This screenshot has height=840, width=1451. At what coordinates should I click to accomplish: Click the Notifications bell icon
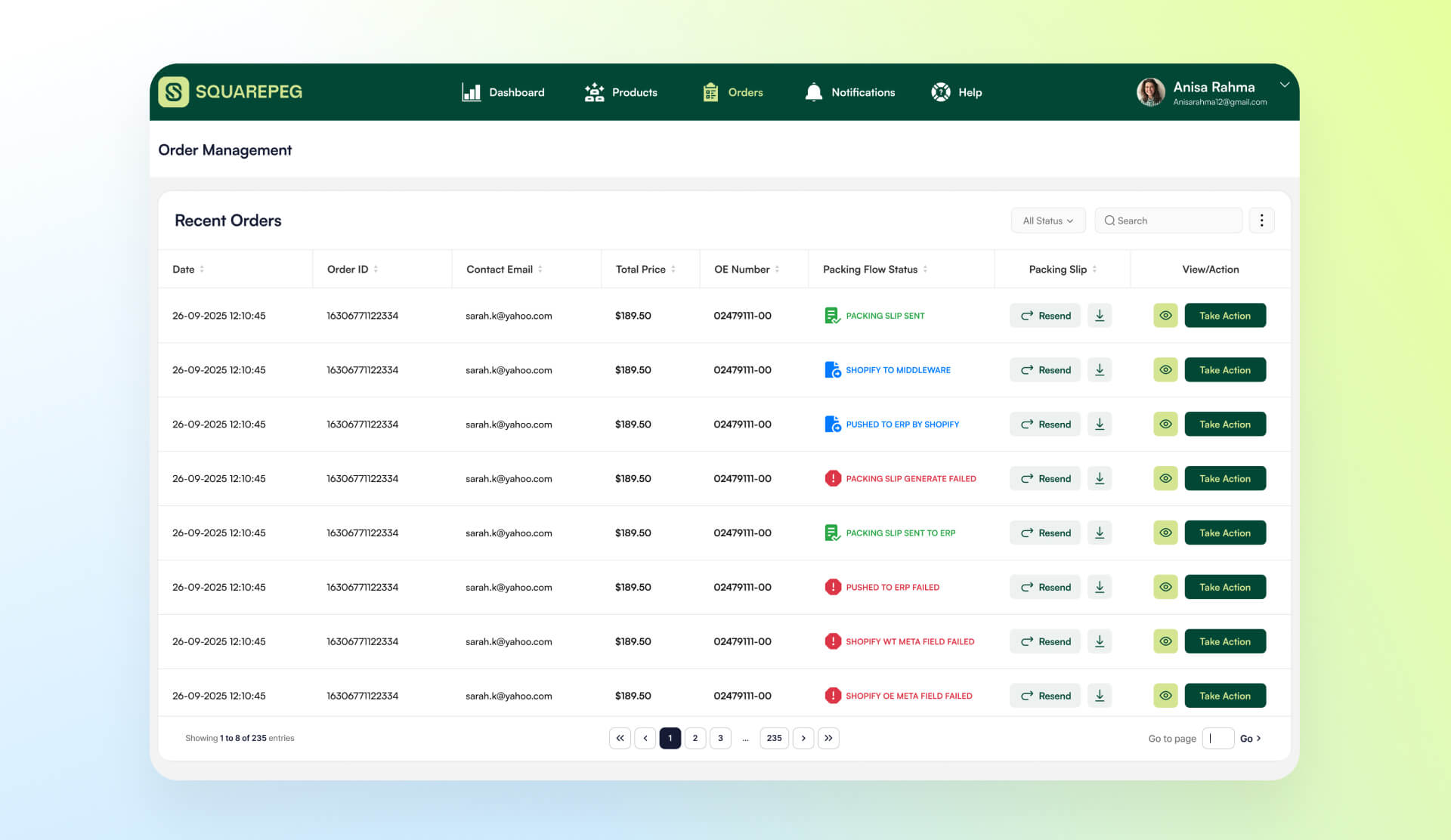click(x=813, y=92)
